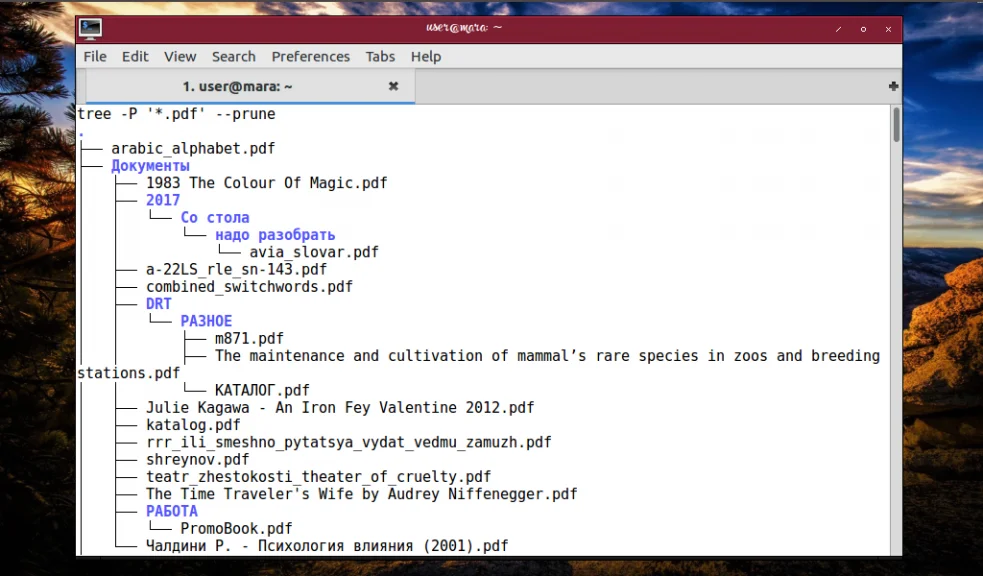Open the Help menu

click(x=426, y=57)
